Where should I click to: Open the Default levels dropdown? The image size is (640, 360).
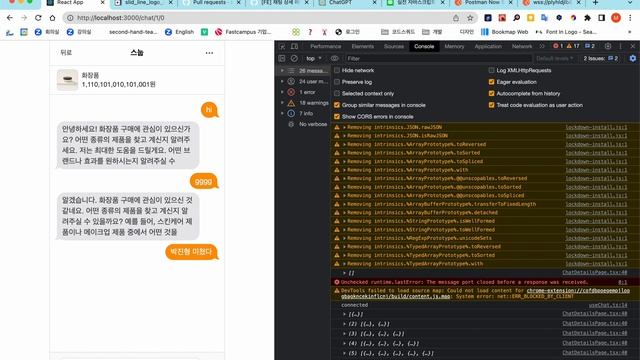point(554,58)
